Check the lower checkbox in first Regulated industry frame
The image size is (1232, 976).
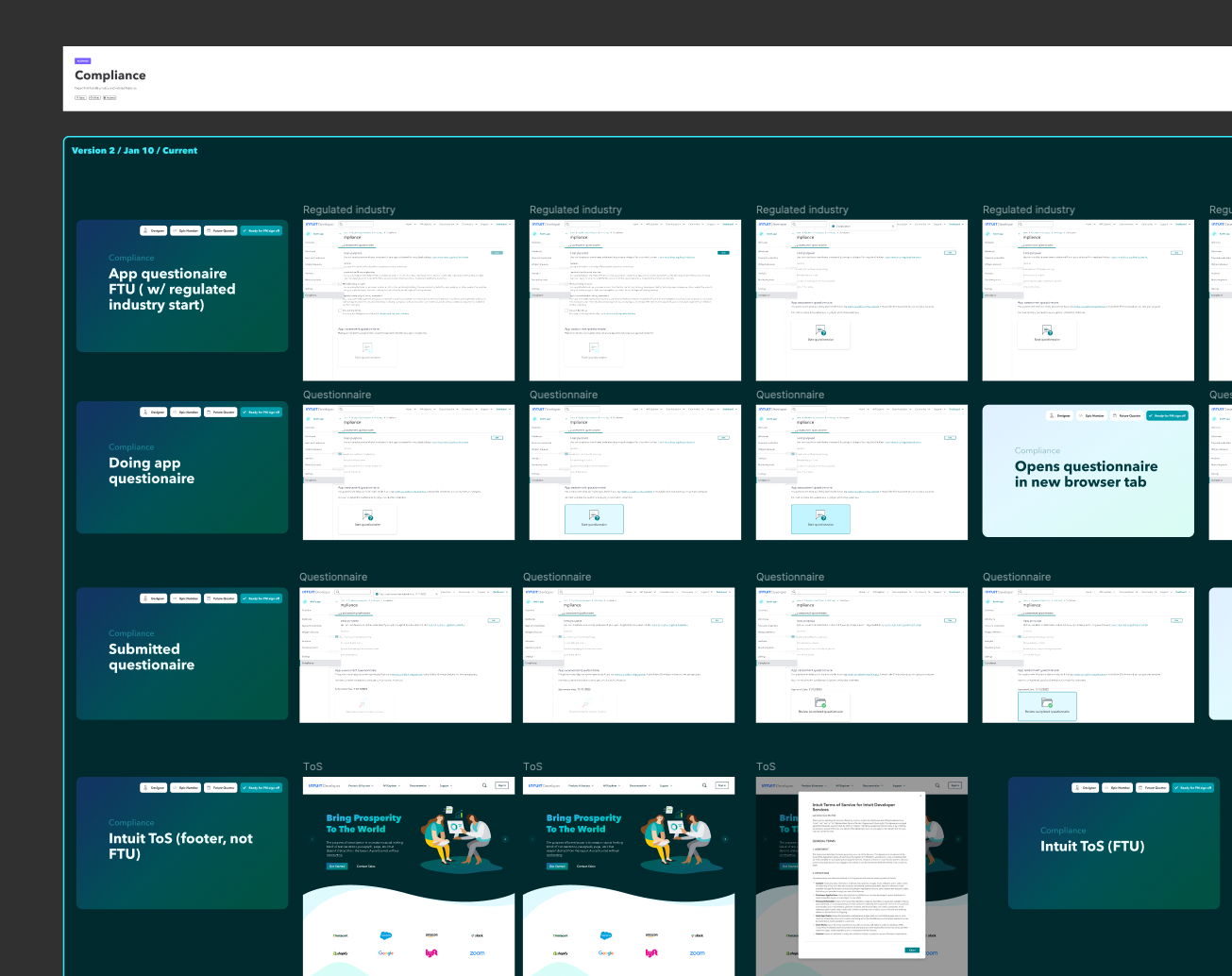click(x=341, y=311)
